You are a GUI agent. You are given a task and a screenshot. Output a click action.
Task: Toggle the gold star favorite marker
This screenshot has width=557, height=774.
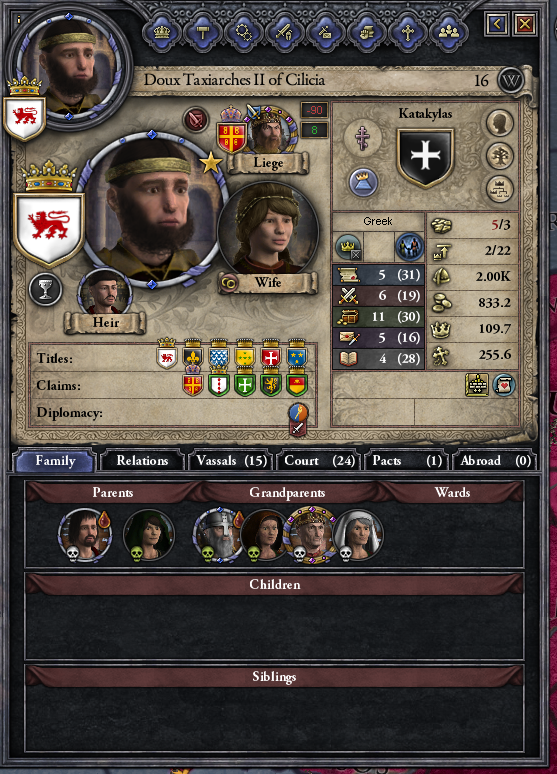(x=210, y=162)
